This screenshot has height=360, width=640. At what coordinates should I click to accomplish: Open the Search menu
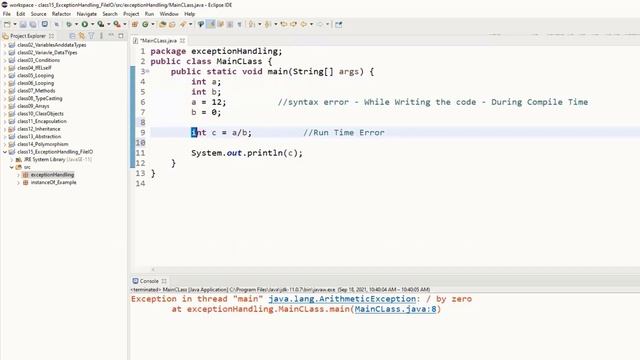click(x=110, y=14)
